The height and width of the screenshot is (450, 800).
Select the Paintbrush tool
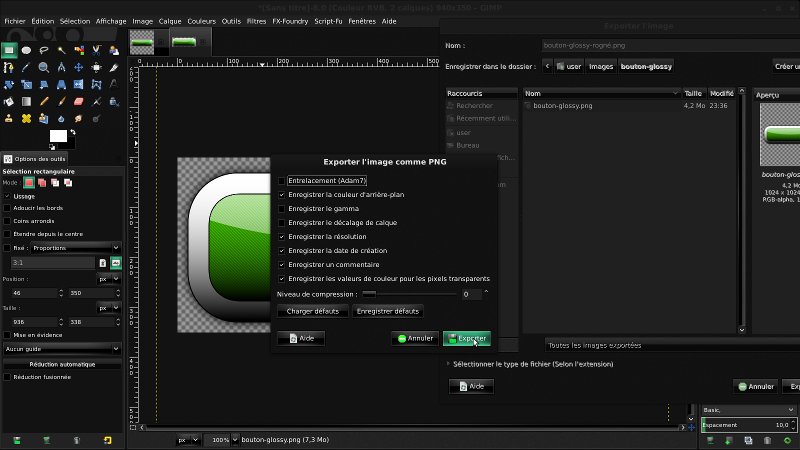[x=61, y=102]
